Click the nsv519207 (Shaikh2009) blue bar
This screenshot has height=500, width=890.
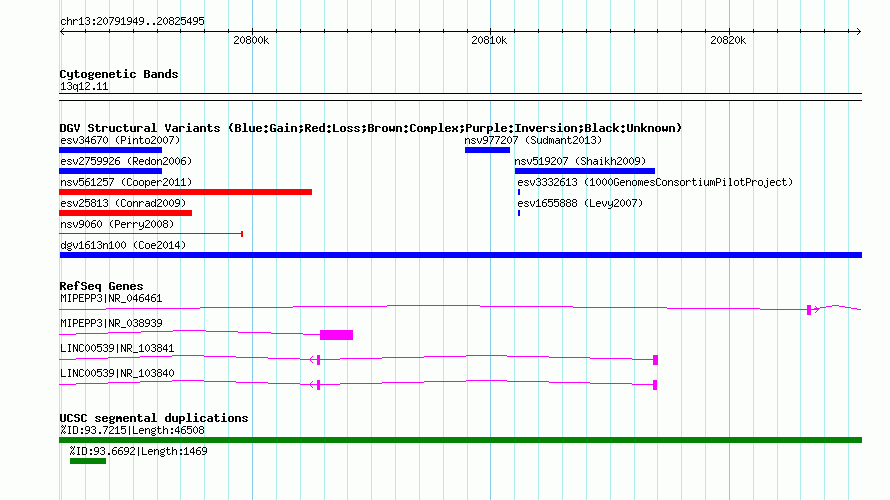click(x=585, y=171)
